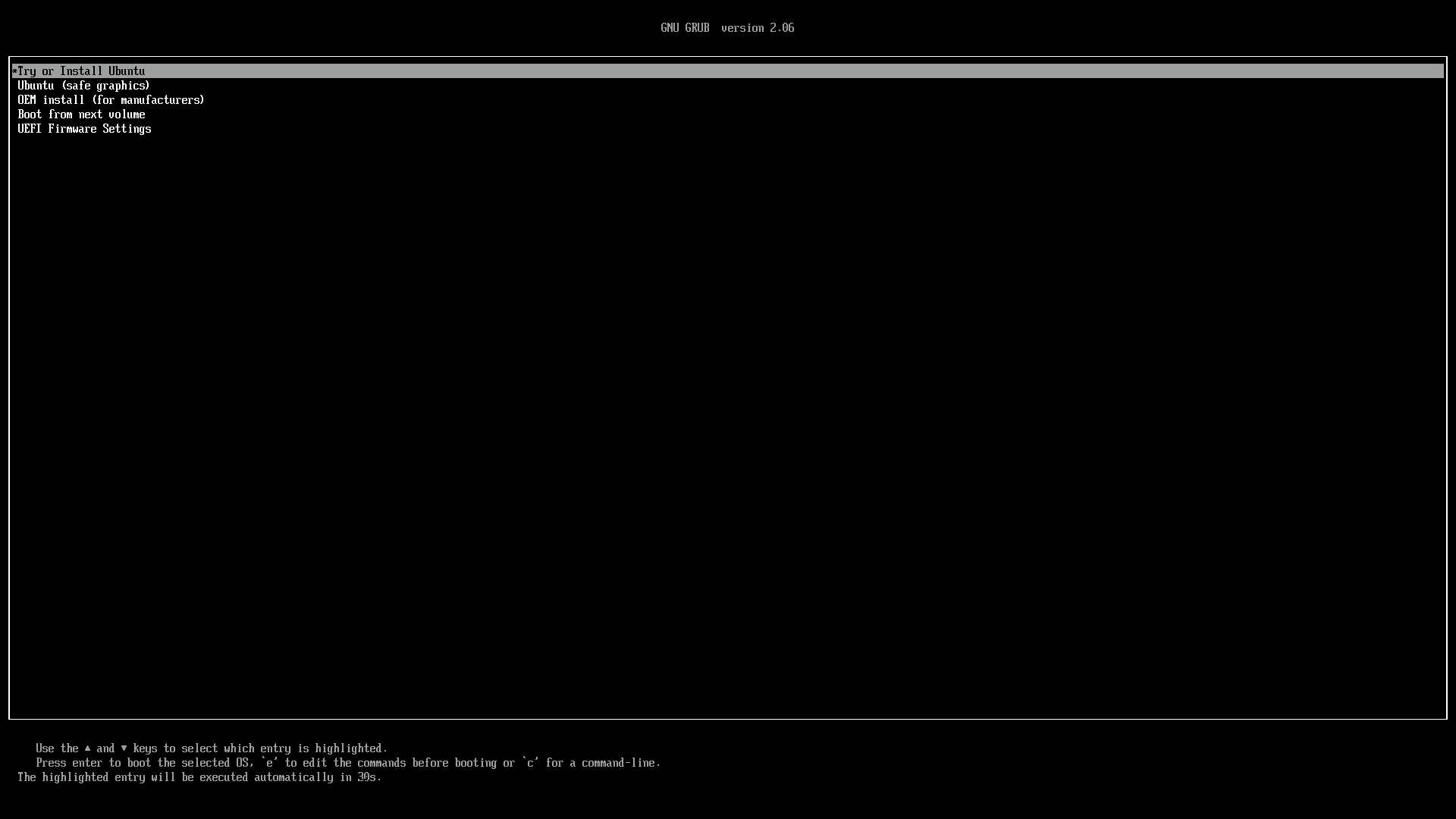Select OEM install (for manufacturers) entry
Viewport: 1456px width, 819px height.
coord(111,100)
